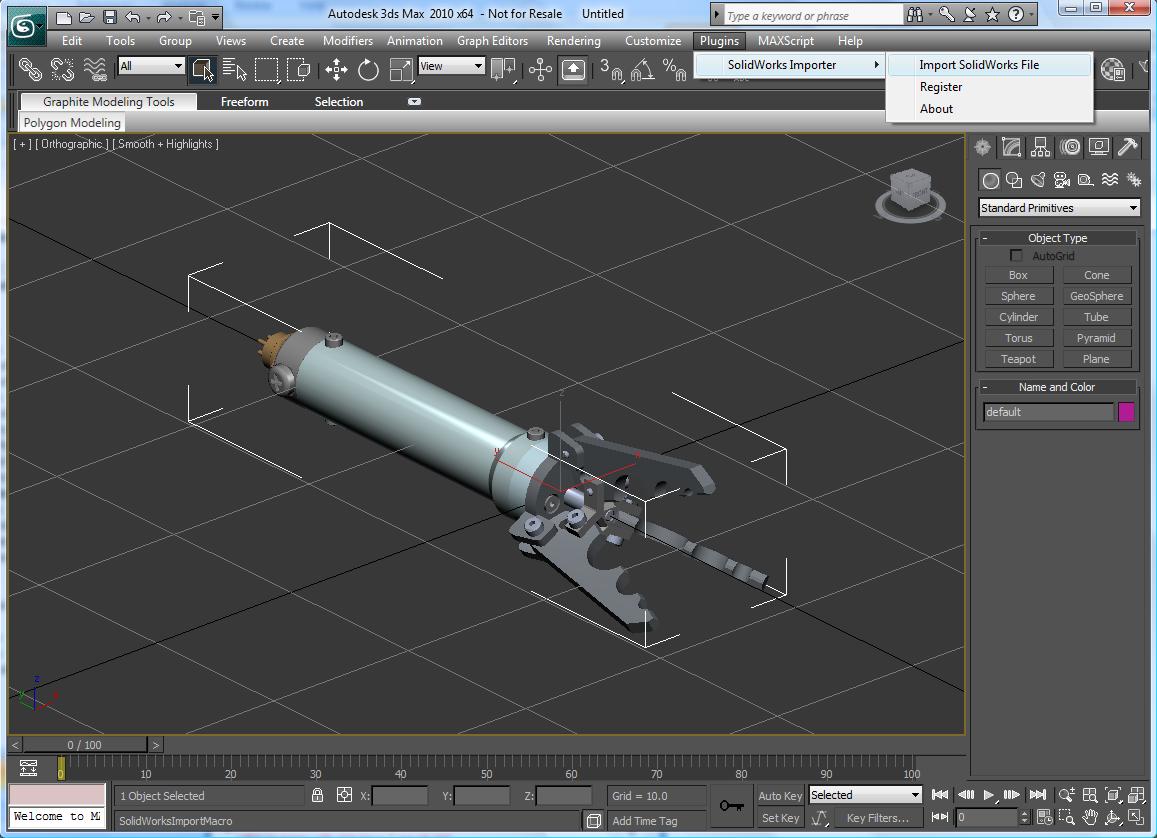Click the Zoom Extents viewport icon

(1113, 795)
